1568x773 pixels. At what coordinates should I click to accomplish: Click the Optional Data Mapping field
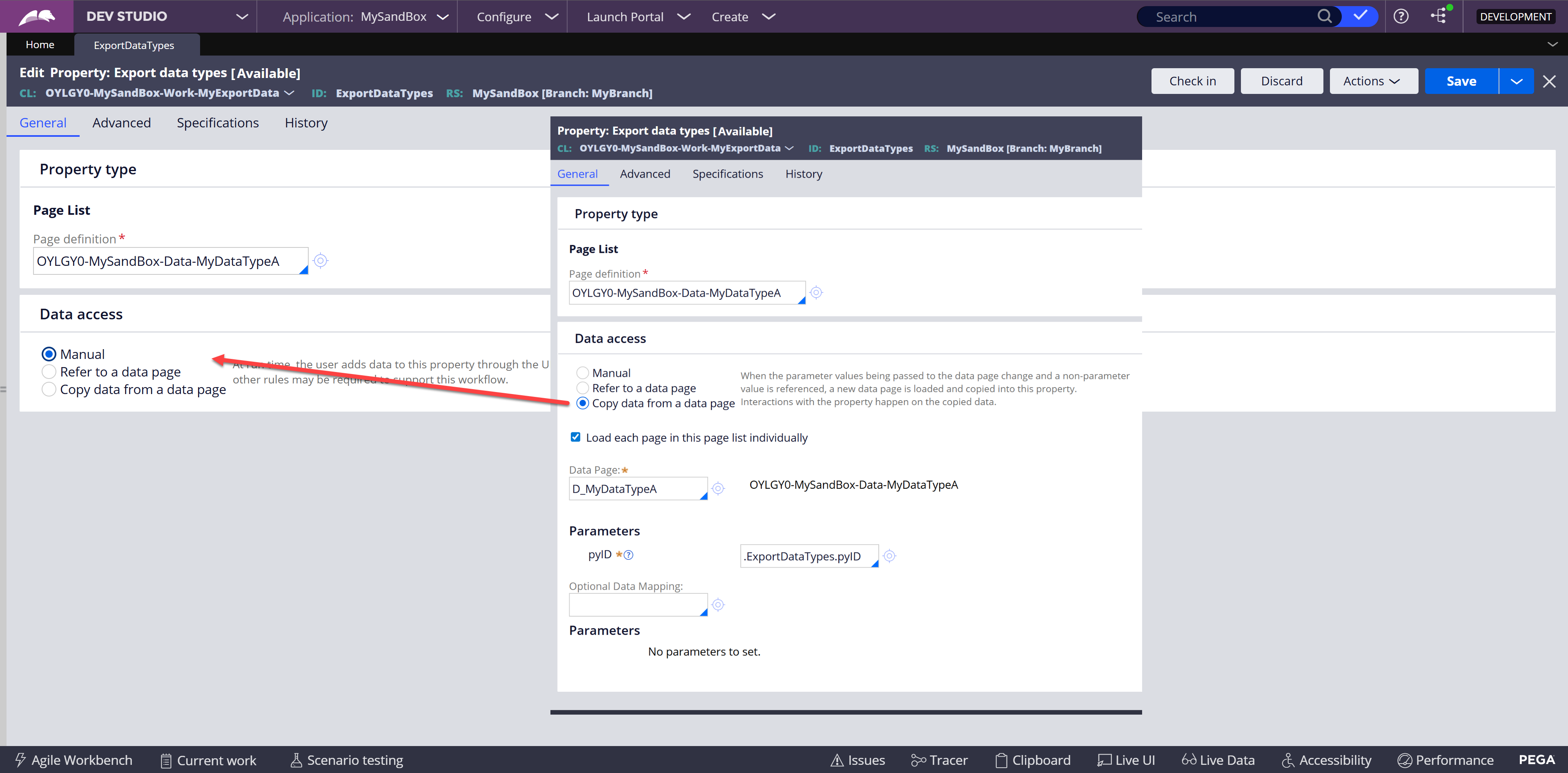[x=638, y=605]
